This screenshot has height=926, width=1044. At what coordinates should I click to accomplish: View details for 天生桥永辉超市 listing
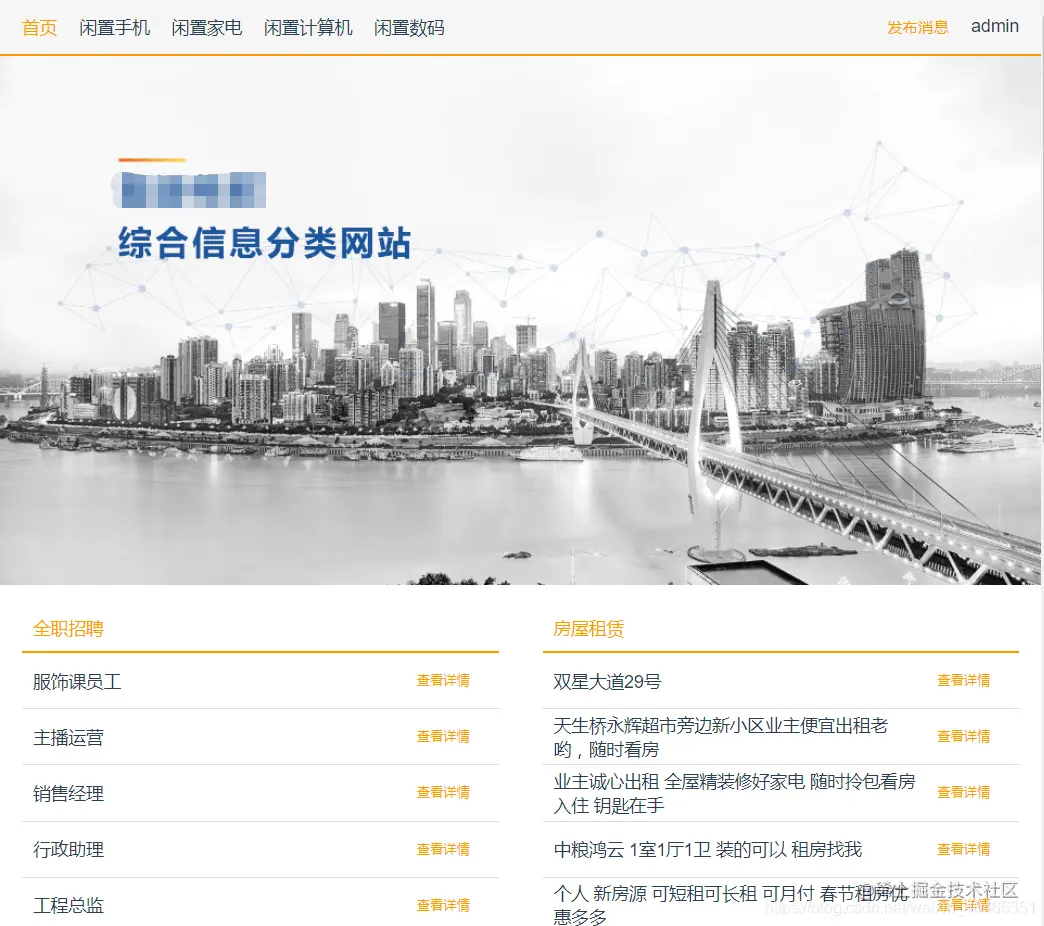[963, 736]
